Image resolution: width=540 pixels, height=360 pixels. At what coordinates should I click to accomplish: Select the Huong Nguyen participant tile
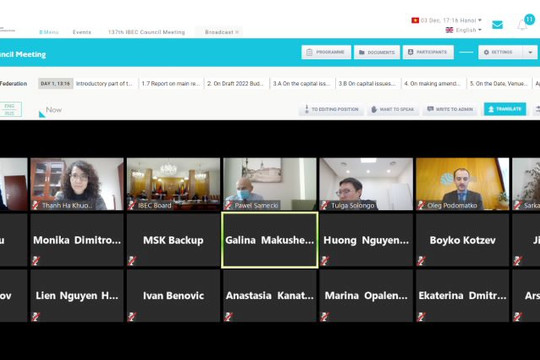(x=366, y=240)
